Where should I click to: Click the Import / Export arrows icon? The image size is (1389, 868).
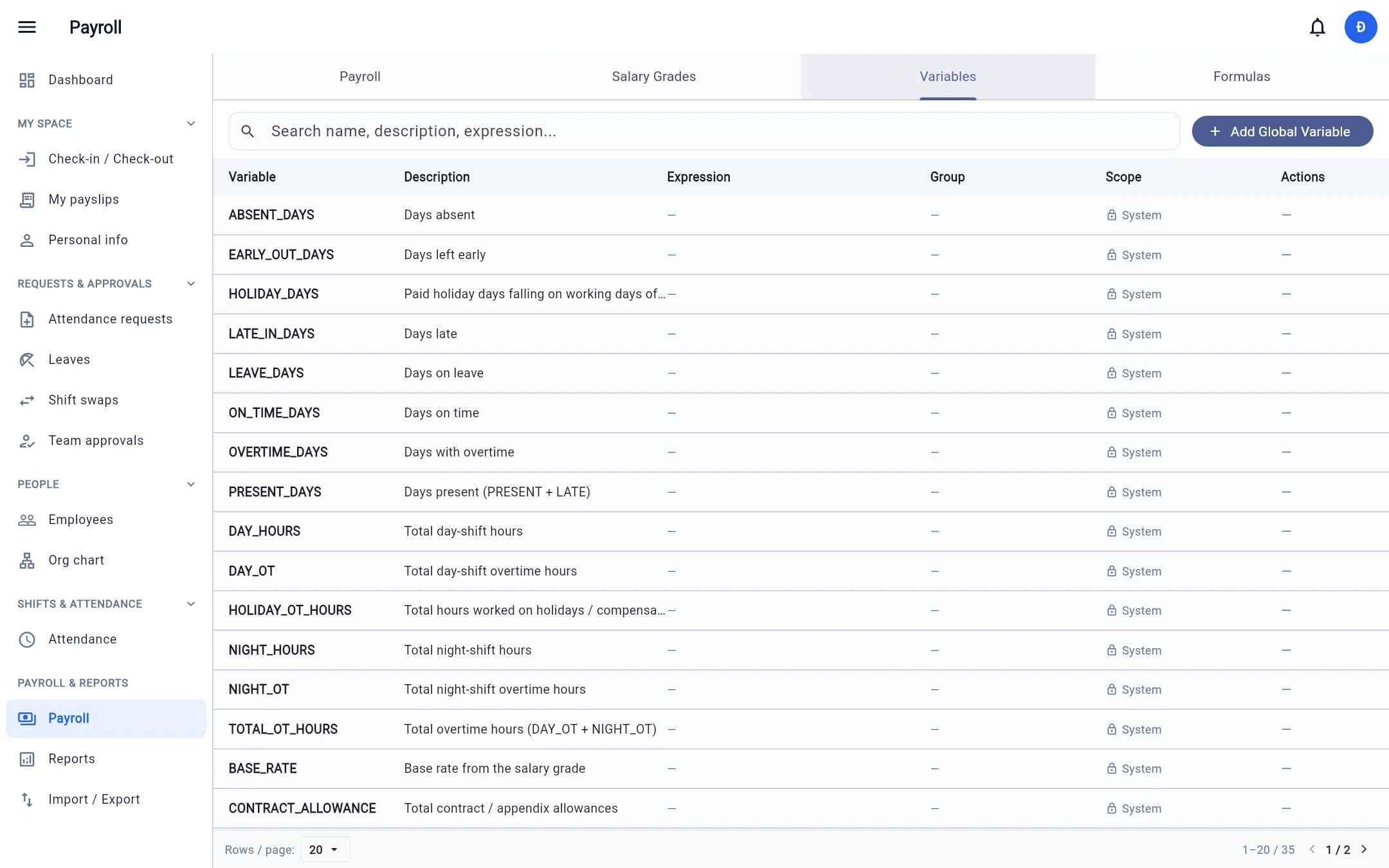27,799
